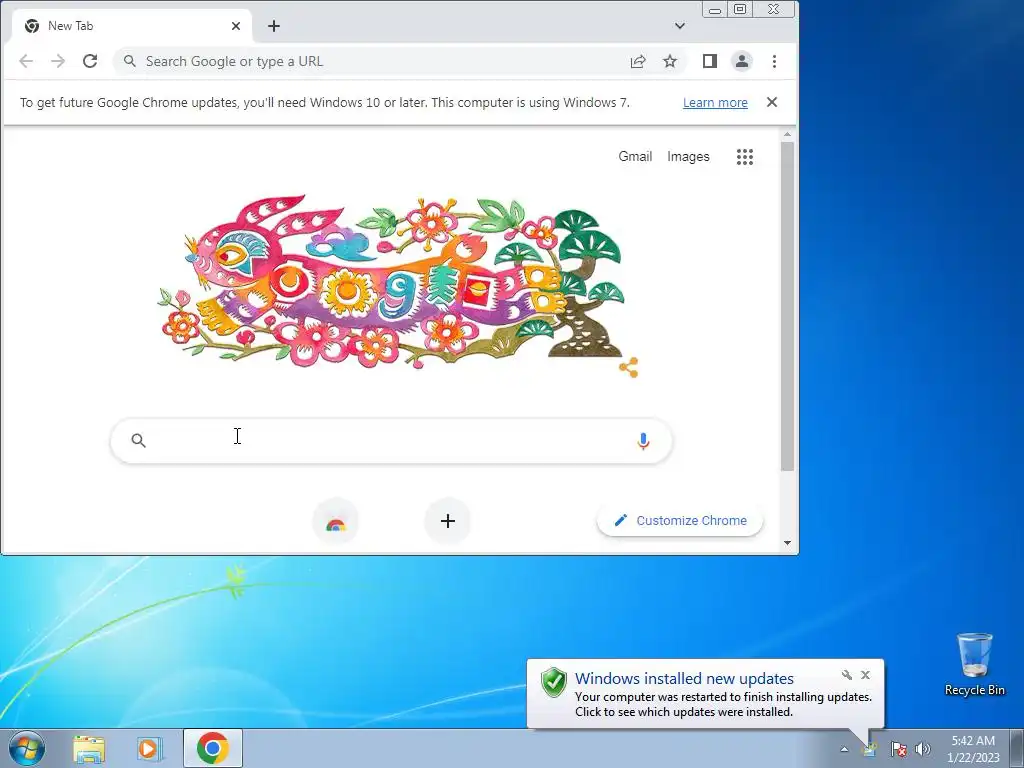Screen dimensions: 1024x768
Task: Click the scrollbar down arrow
Action: pyautogui.click(x=788, y=543)
